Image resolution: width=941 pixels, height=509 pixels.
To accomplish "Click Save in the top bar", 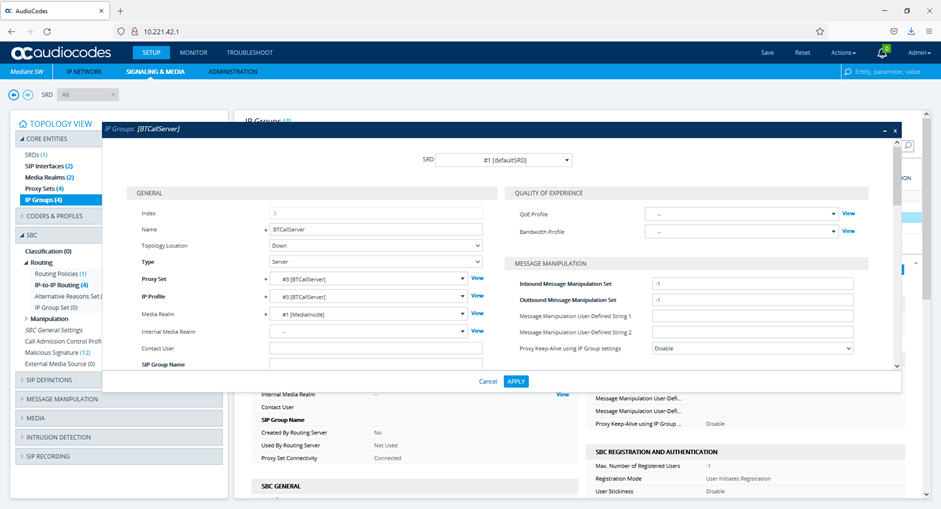I will click(768, 53).
